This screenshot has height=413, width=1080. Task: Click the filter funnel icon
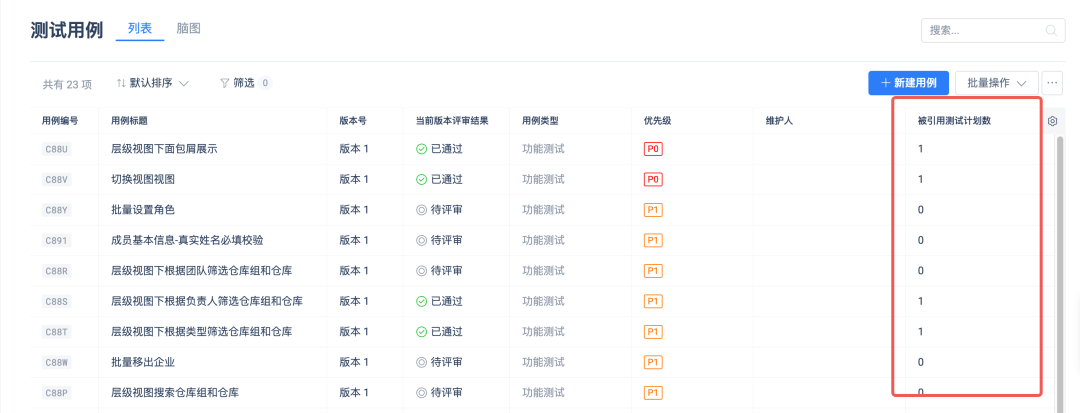click(x=225, y=83)
